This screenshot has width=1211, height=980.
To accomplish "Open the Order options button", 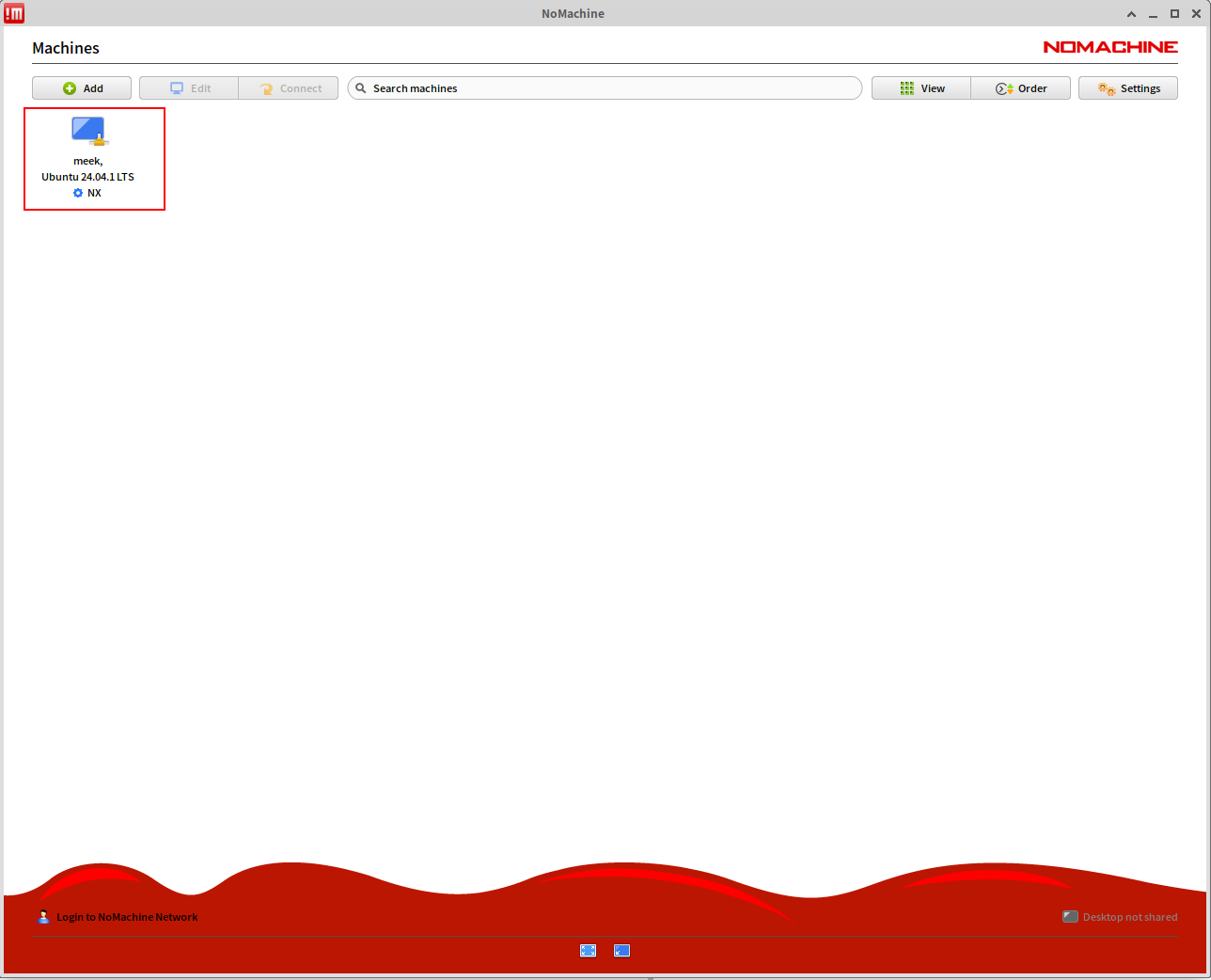I will [1021, 88].
